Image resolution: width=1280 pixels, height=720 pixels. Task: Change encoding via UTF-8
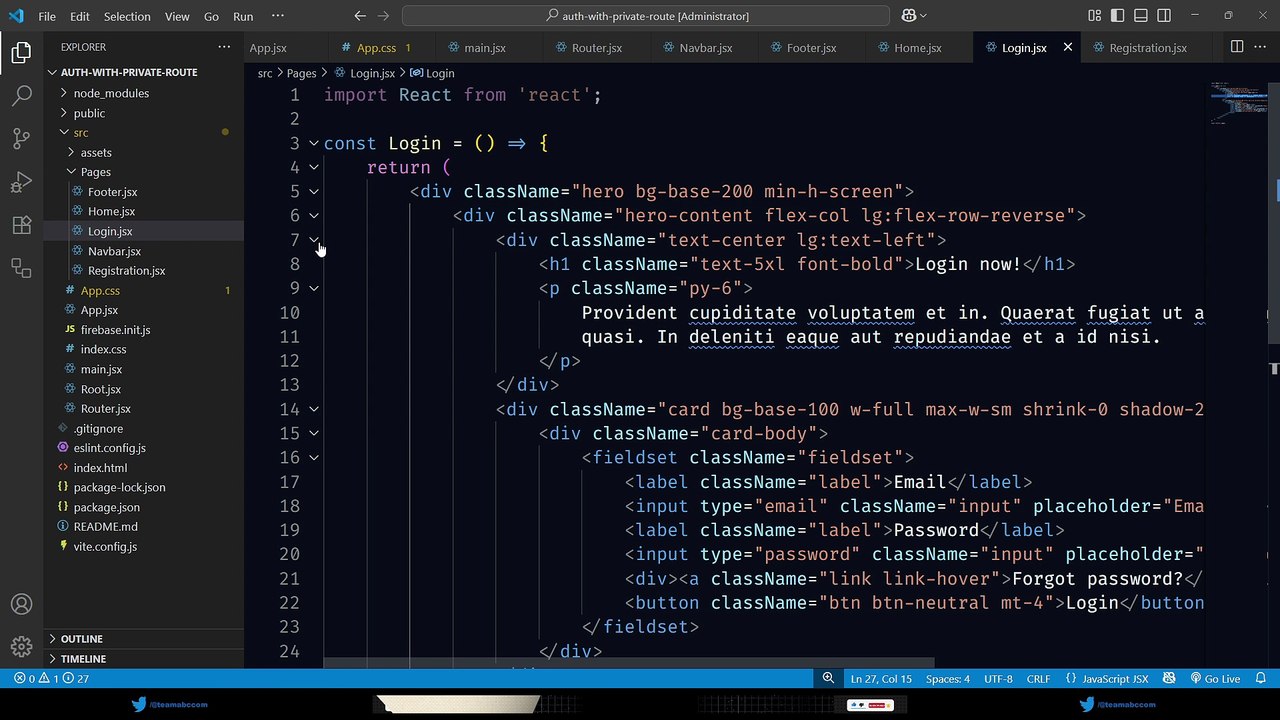tap(998, 679)
